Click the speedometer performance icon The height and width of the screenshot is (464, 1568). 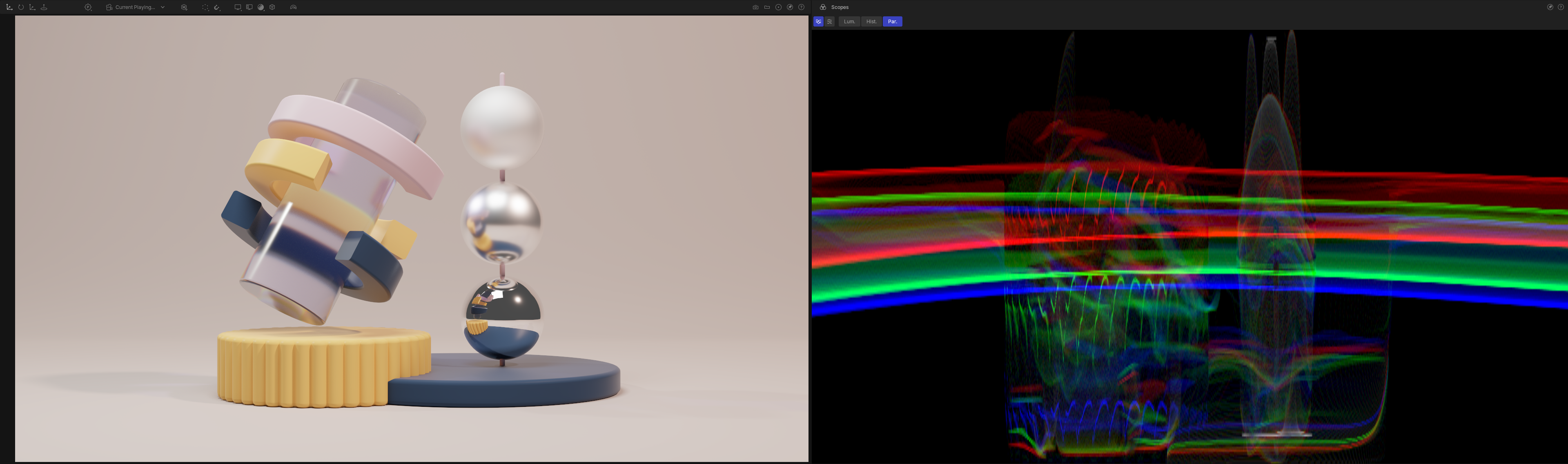(294, 7)
